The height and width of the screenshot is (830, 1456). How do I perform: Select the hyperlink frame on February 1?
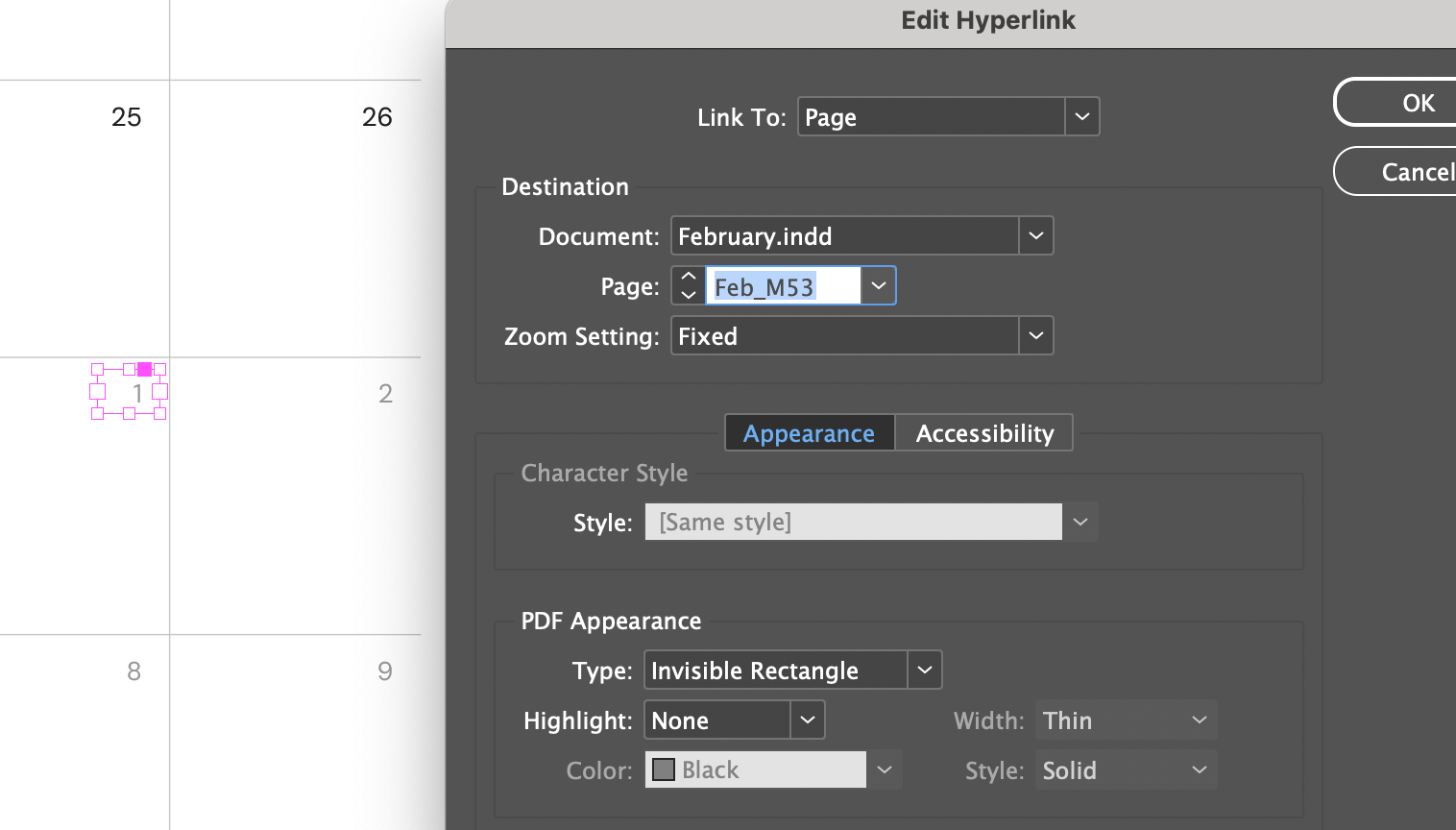(129, 392)
